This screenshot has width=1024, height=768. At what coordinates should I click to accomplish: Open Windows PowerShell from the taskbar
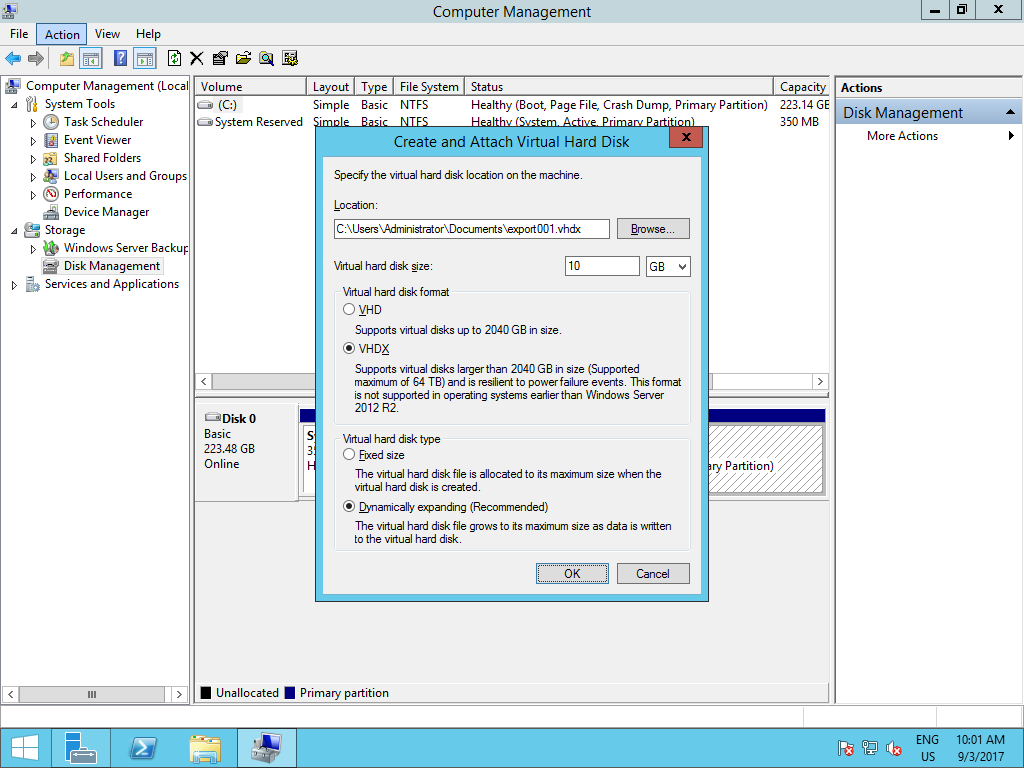click(142, 747)
